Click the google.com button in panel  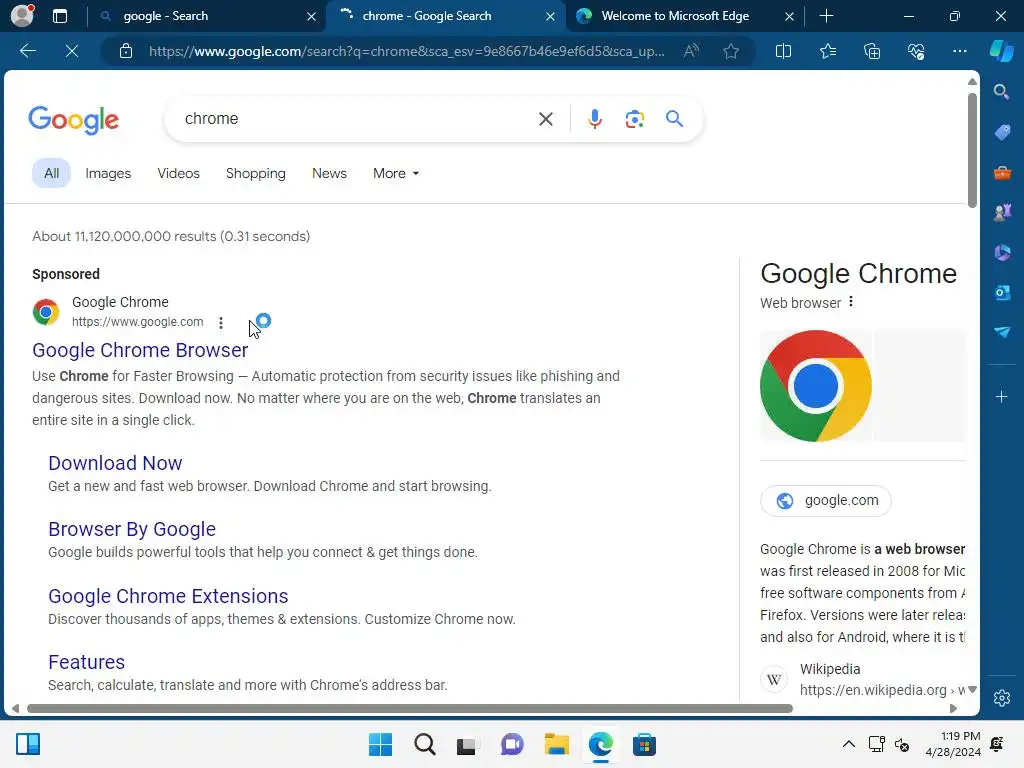825,501
